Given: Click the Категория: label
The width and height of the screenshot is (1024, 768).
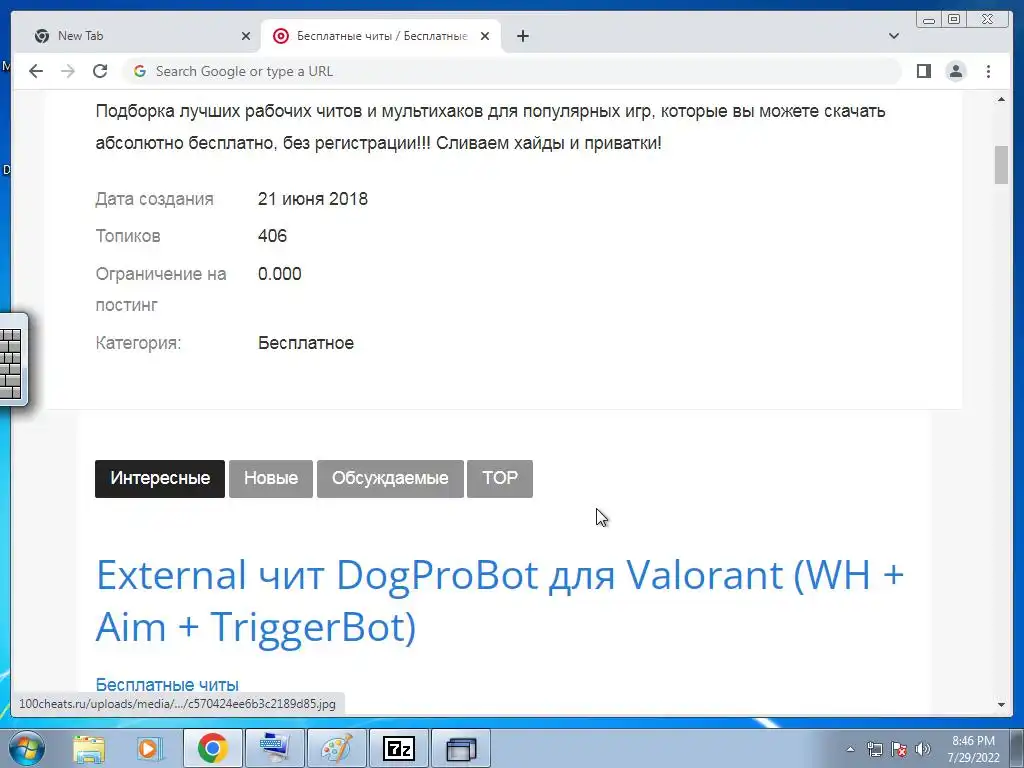Looking at the screenshot, I should (x=138, y=343).
